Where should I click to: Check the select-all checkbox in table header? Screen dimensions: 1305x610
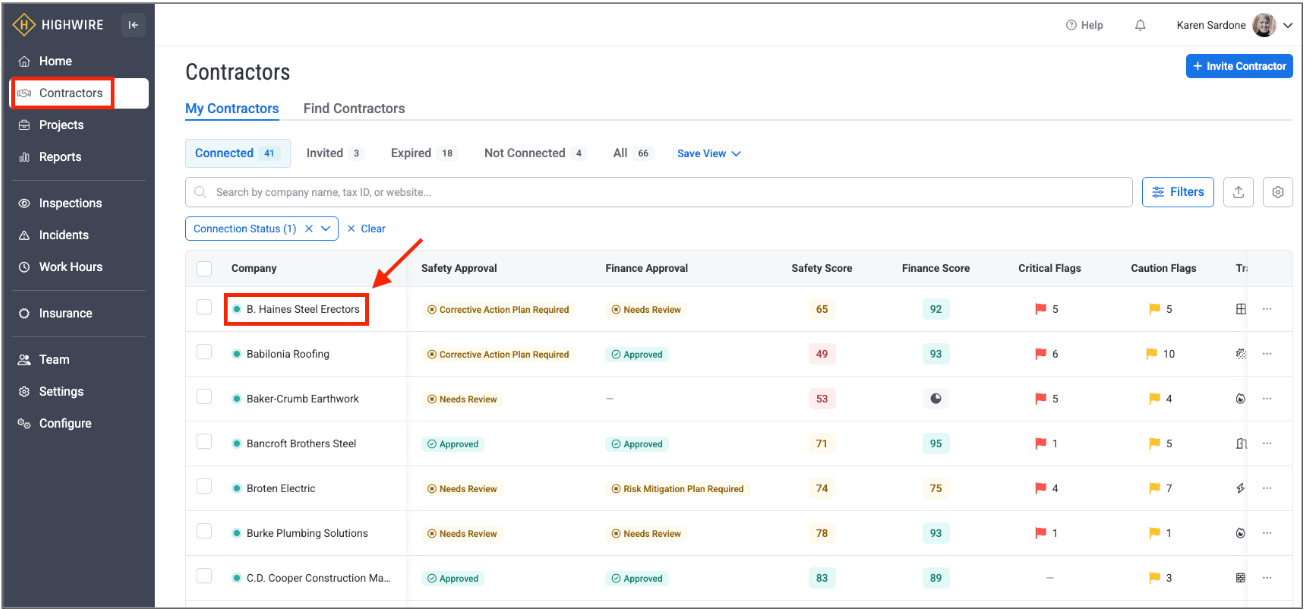tap(204, 268)
